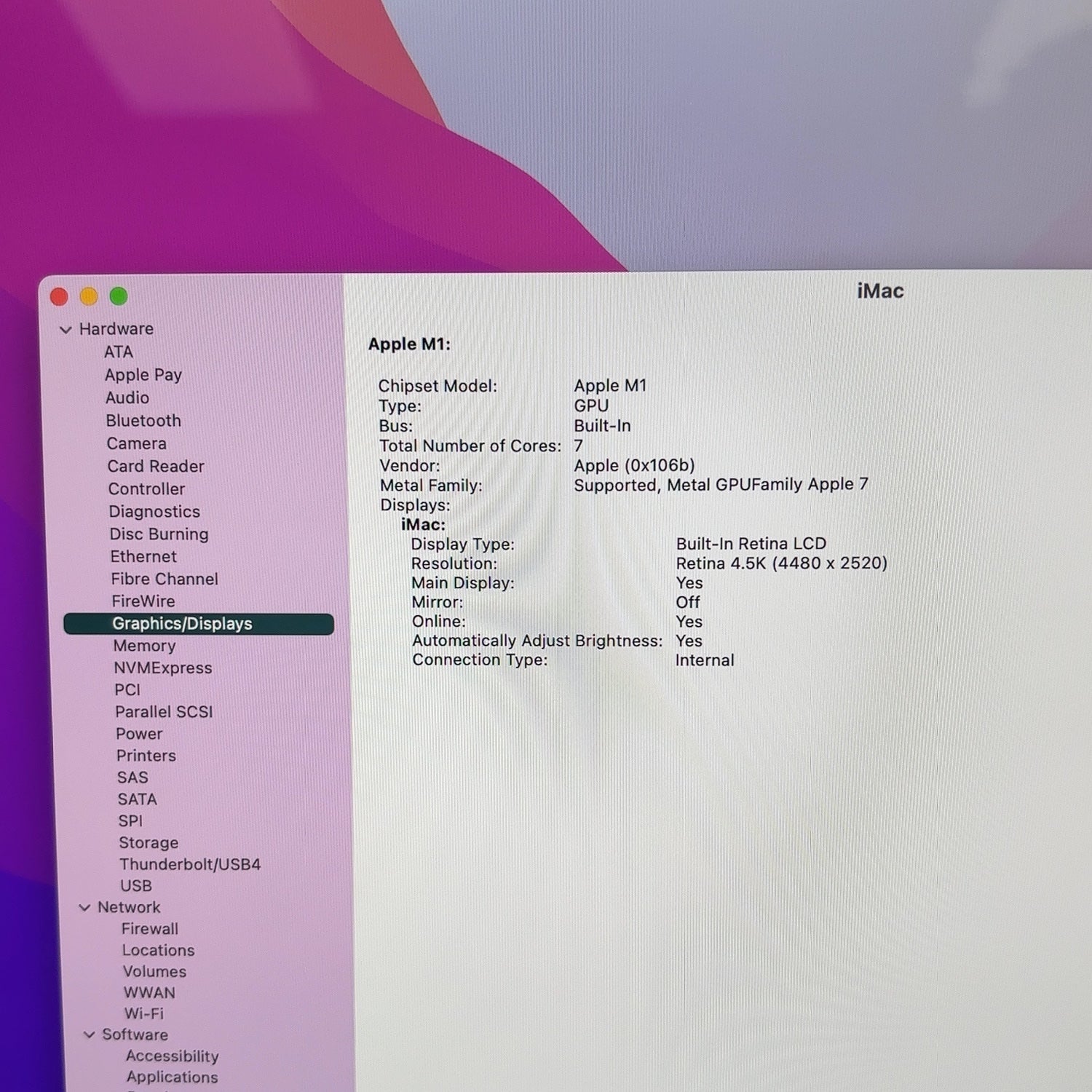Open SPI in the Hardware list
This screenshot has height=1092, width=1092.
(130, 821)
